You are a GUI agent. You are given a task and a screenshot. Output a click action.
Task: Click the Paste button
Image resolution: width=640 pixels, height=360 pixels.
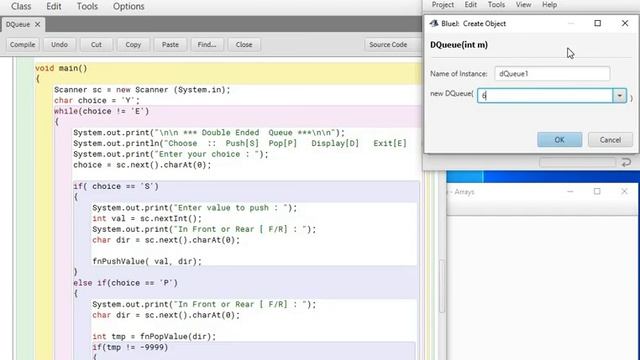tap(170, 44)
